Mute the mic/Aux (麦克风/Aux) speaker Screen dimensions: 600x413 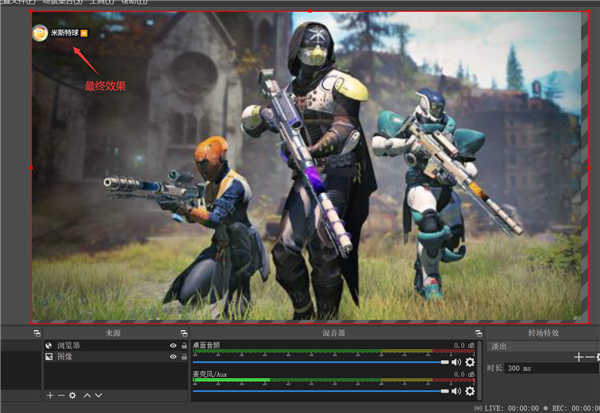(x=456, y=390)
